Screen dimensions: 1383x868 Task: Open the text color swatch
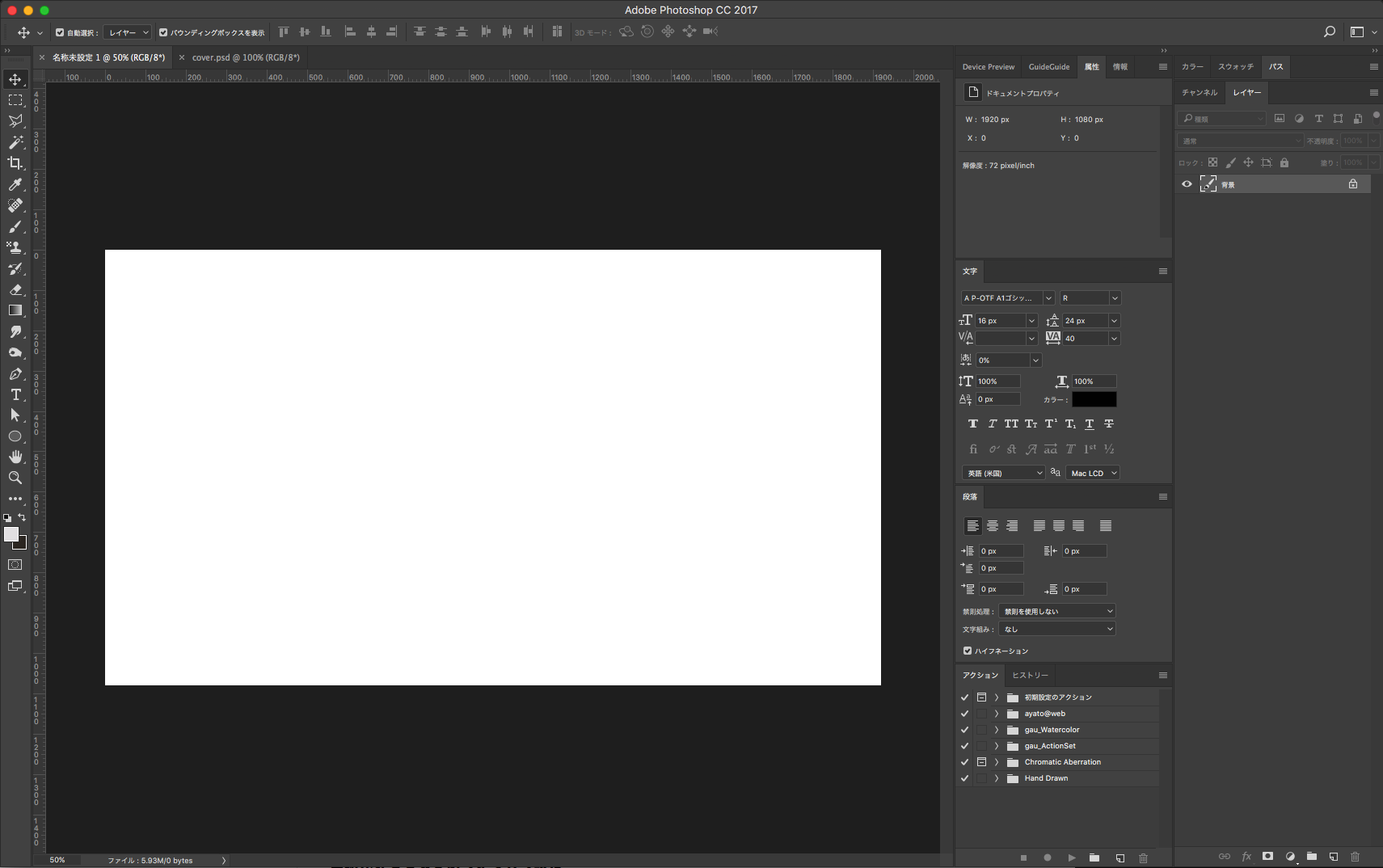[x=1094, y=399]
